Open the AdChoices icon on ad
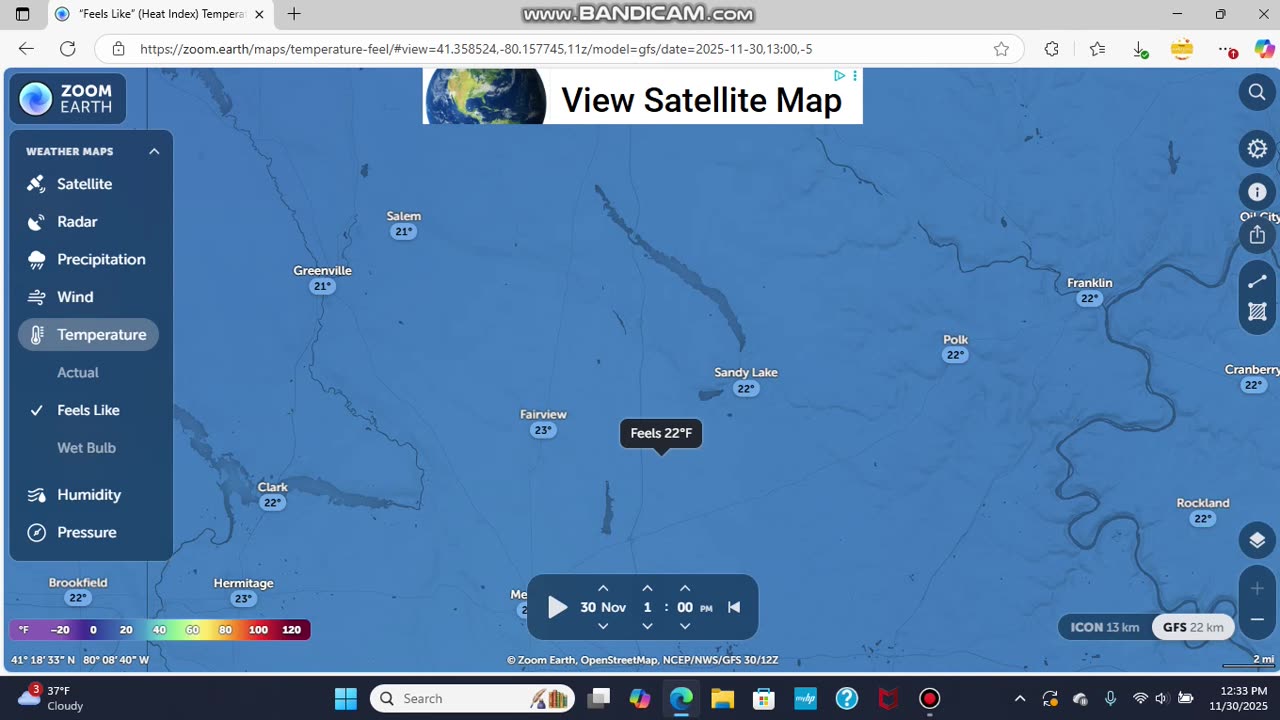 (x=840, y=76)
